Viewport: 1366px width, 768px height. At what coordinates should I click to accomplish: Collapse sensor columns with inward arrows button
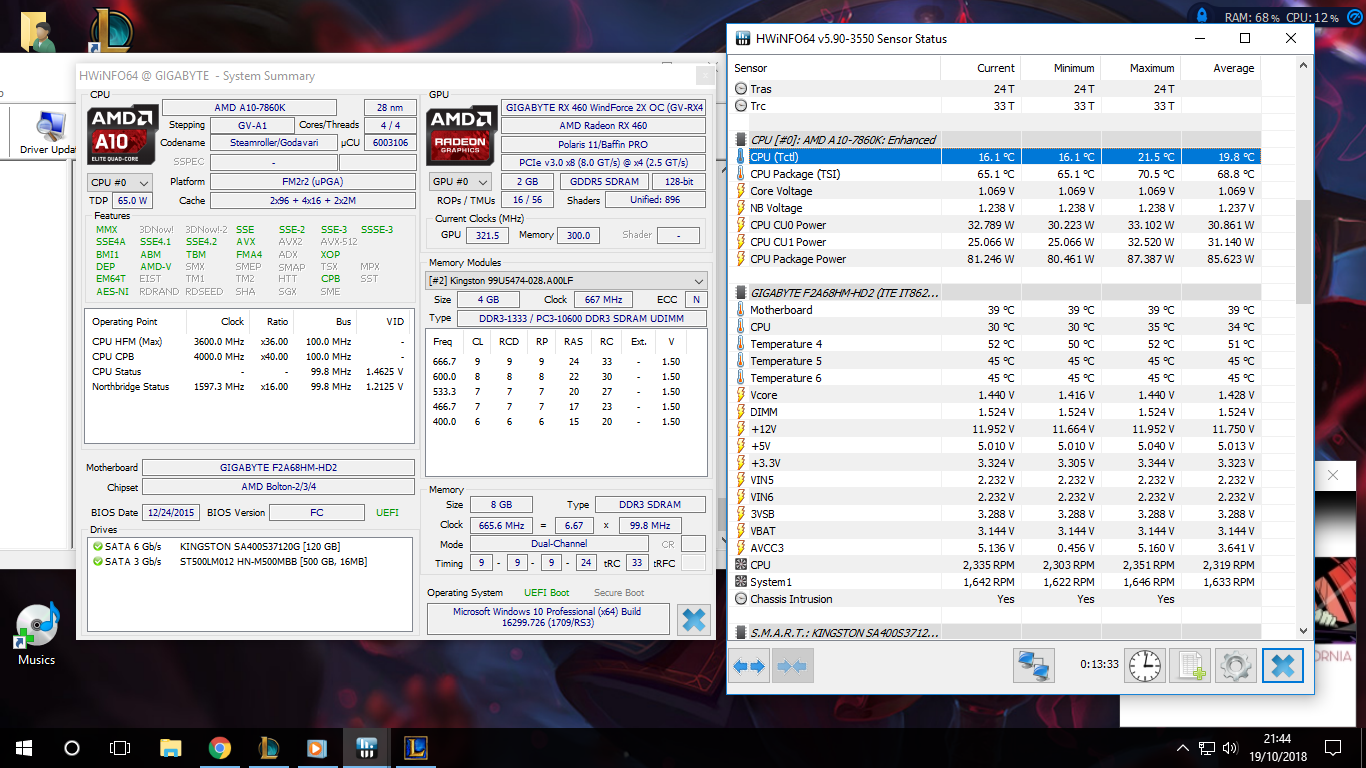coord(792,665)
